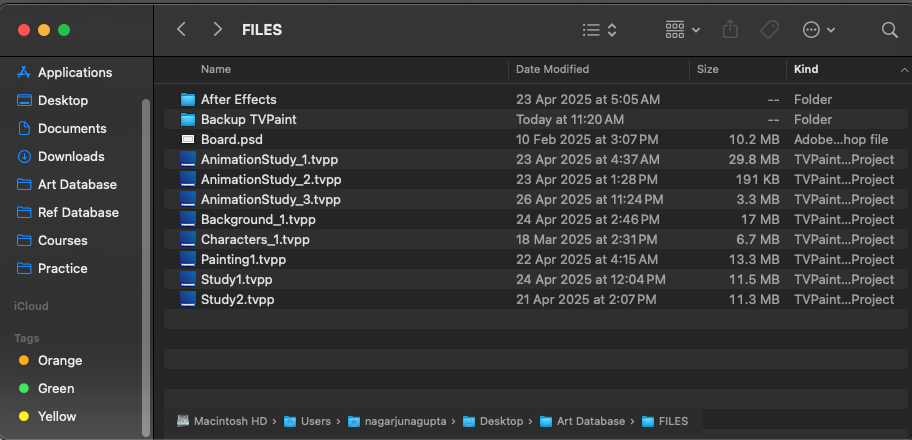Open the Edit Tags toolbar icon

click(x=770, y=30)
